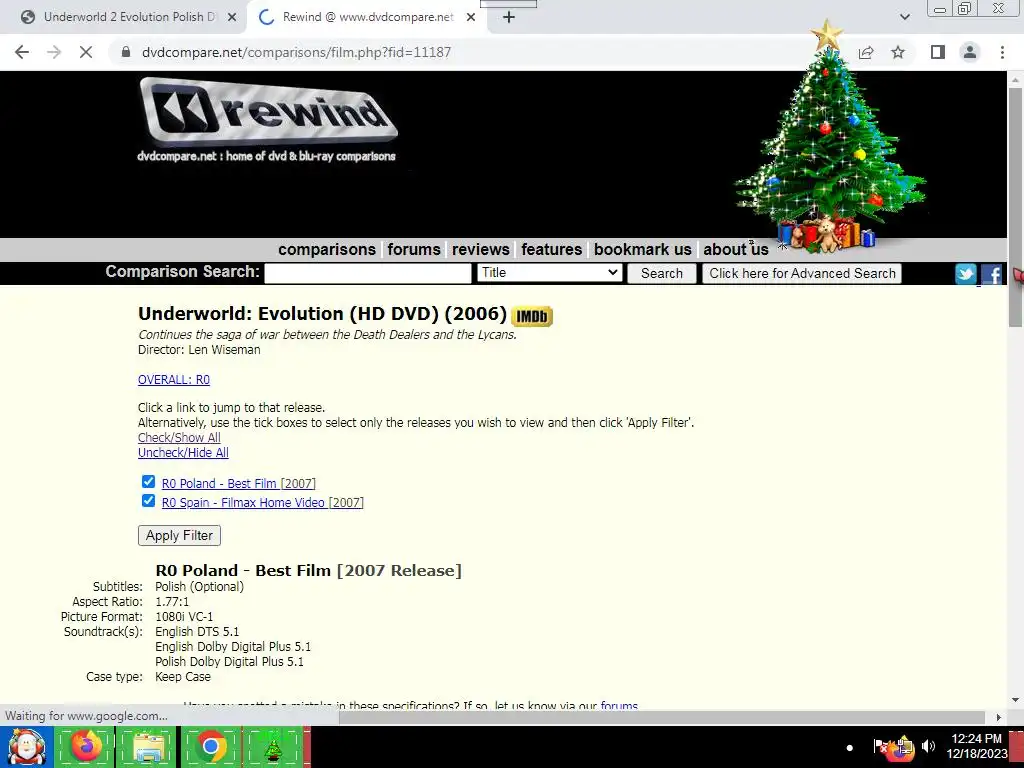Open the forums menu item
1024x768 pixels.
(414, 249)
